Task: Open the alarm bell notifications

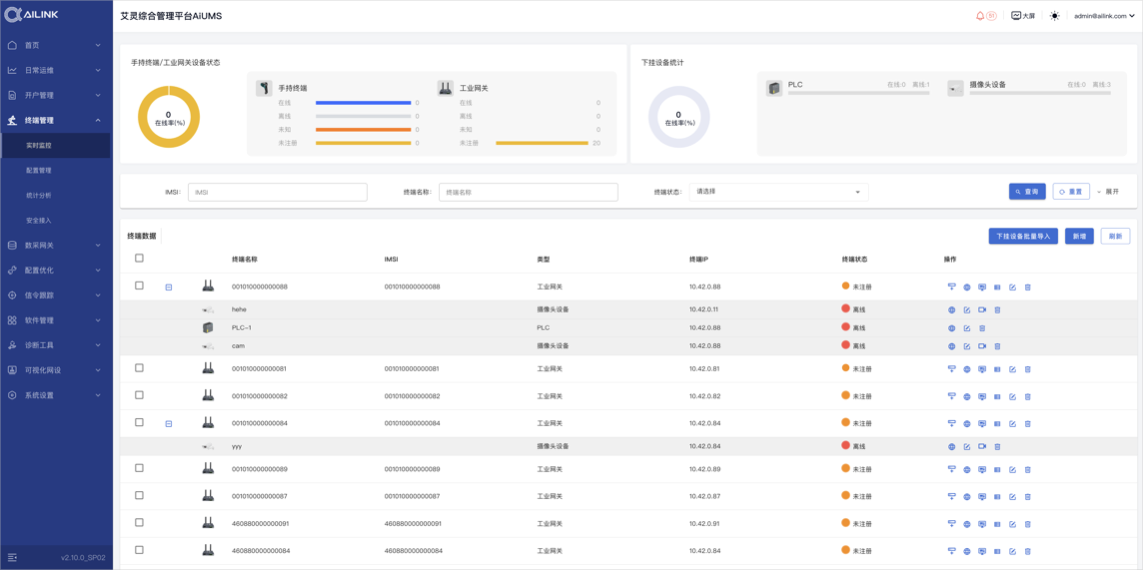Action: tap(979, 16)
